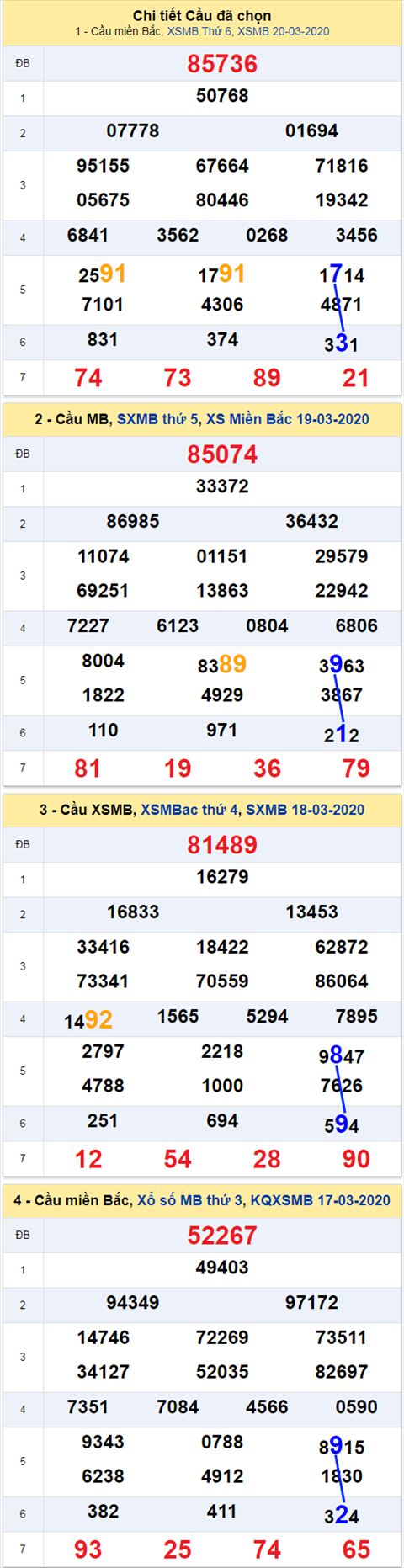Select seventh prize number 81

[x=88, y=768]
